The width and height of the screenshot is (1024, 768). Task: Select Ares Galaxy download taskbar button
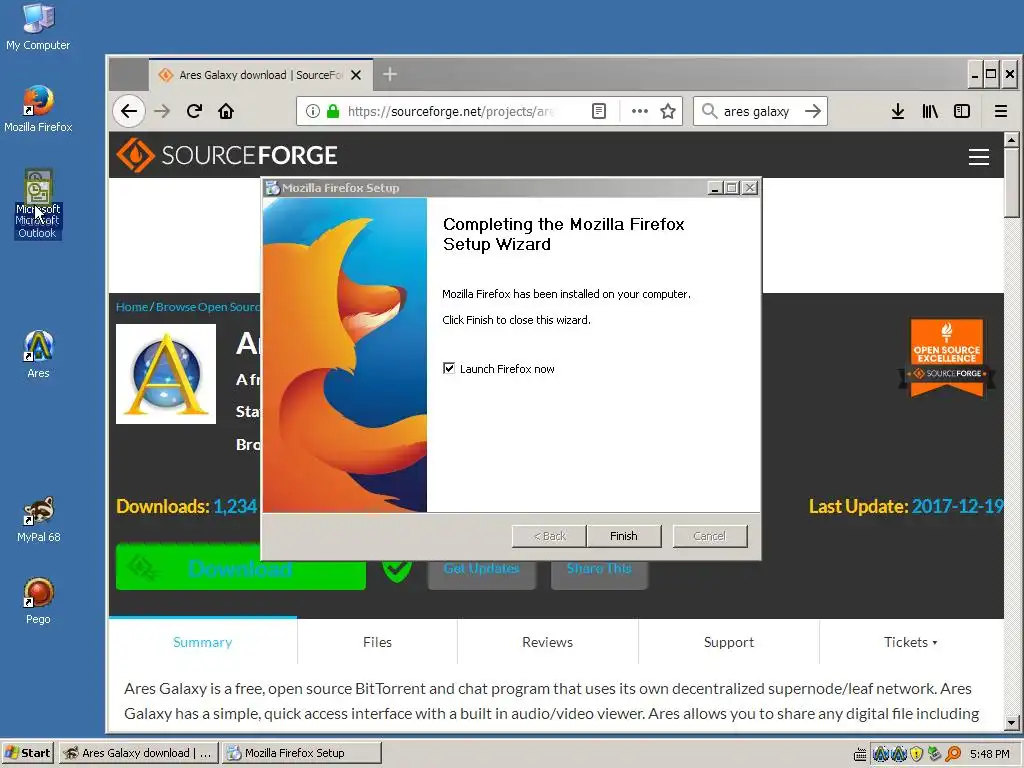pyautogui.click(x=138, y=753)
